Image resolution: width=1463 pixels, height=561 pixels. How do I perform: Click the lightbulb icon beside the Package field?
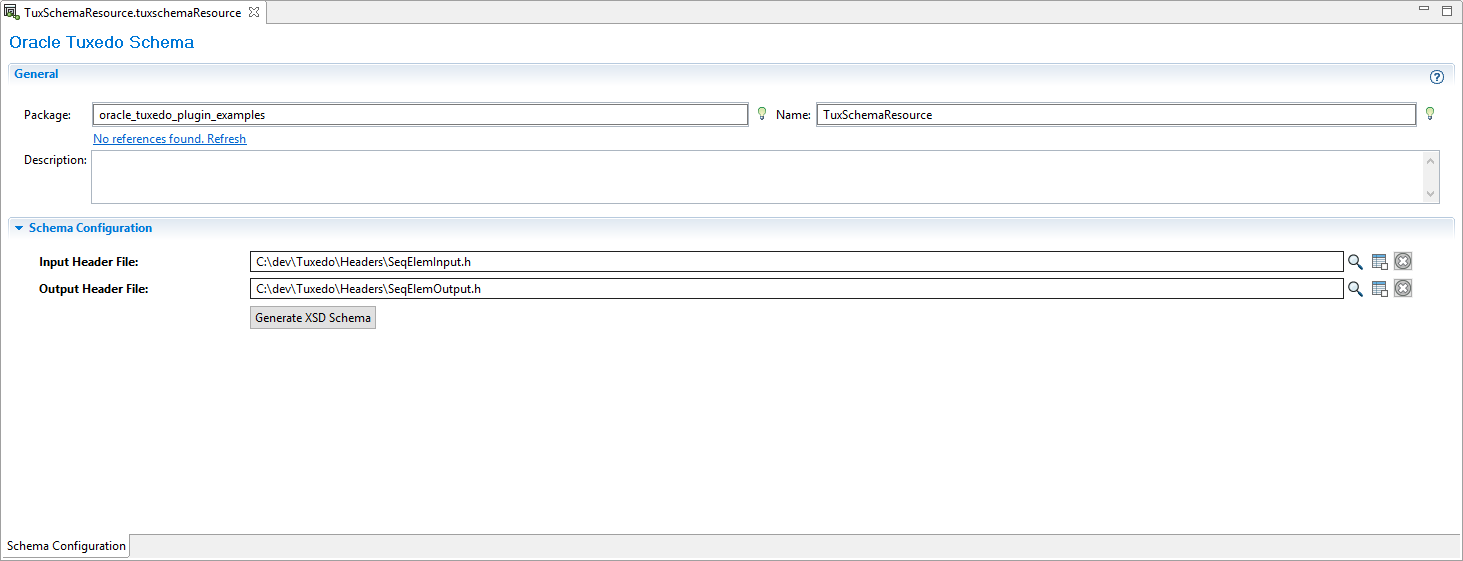click(x=761, y=113)
